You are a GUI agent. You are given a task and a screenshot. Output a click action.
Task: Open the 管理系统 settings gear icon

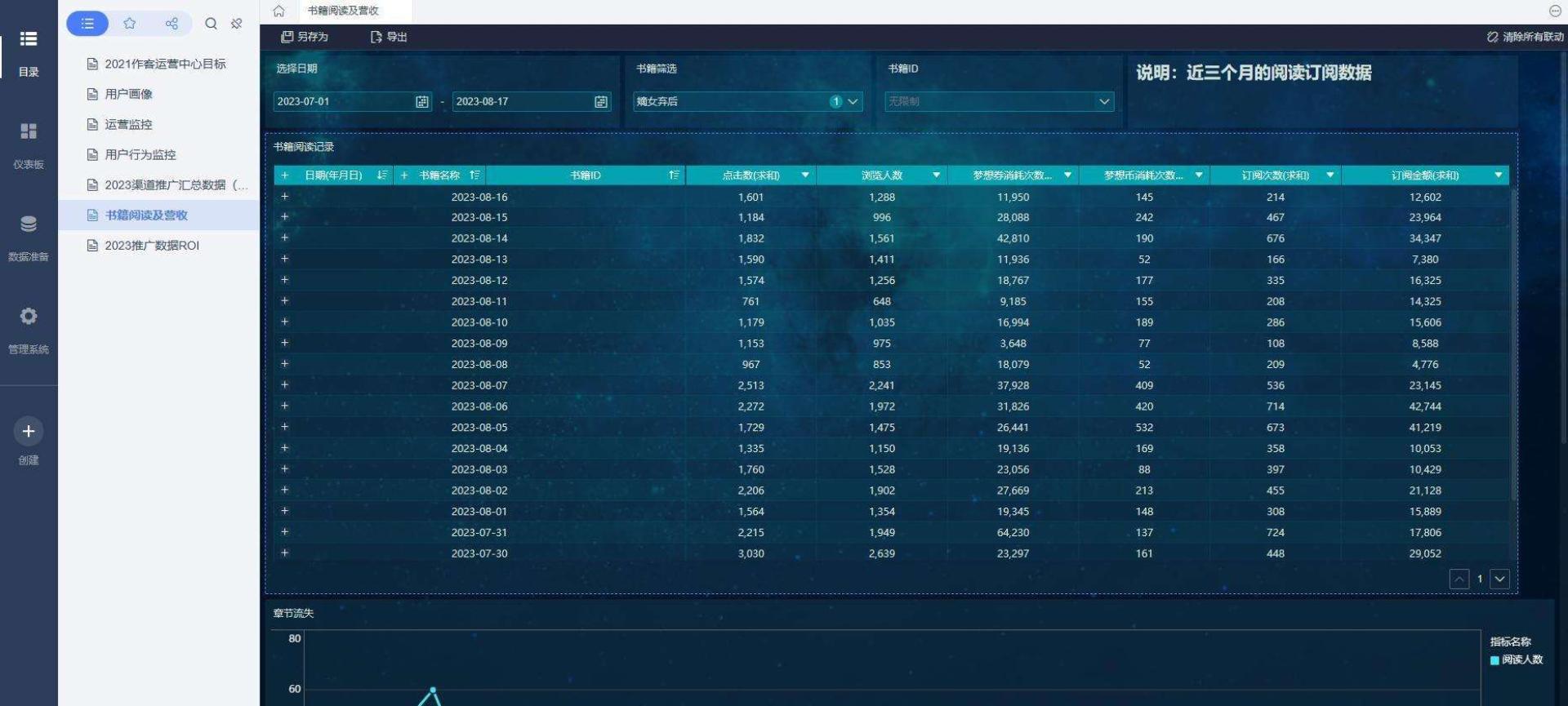(x=29, y=317)
